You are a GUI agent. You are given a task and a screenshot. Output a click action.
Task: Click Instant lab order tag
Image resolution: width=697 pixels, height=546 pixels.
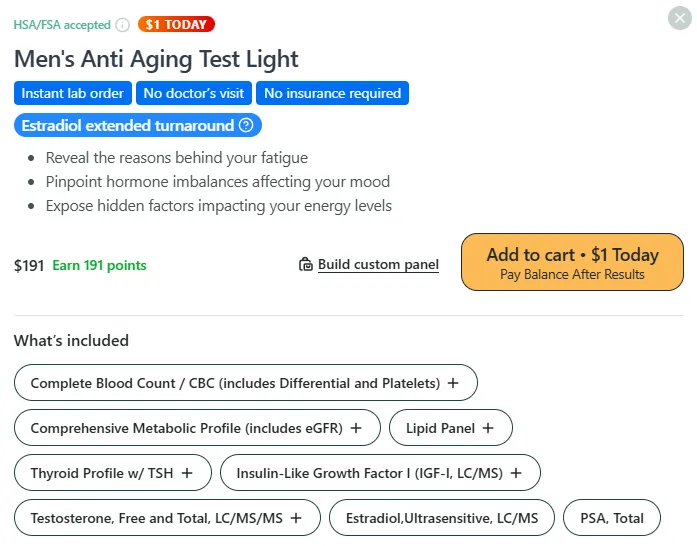pyautogui.click(x=73, y=93)
